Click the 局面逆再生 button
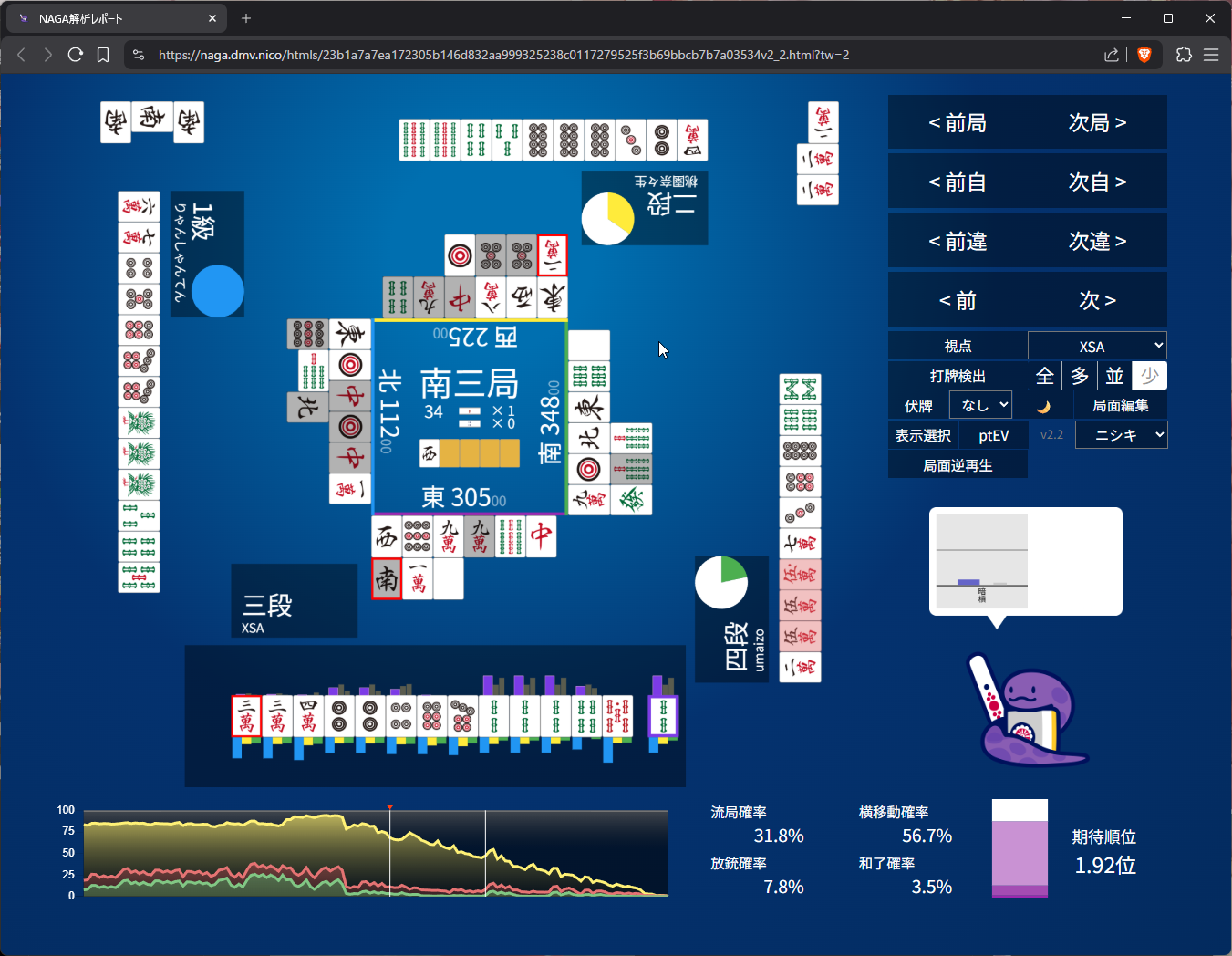 (x=958, y=465)
